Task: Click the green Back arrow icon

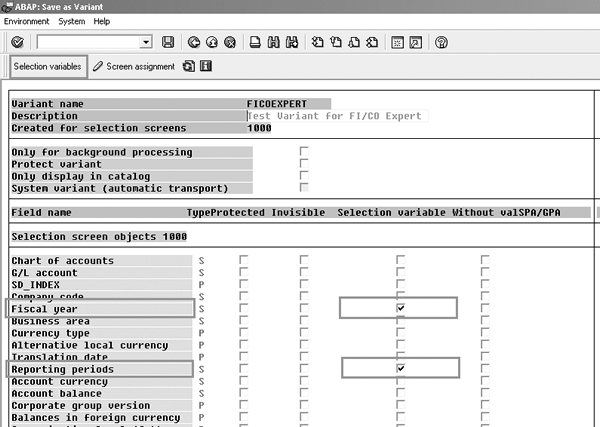Action: point(194,42)
